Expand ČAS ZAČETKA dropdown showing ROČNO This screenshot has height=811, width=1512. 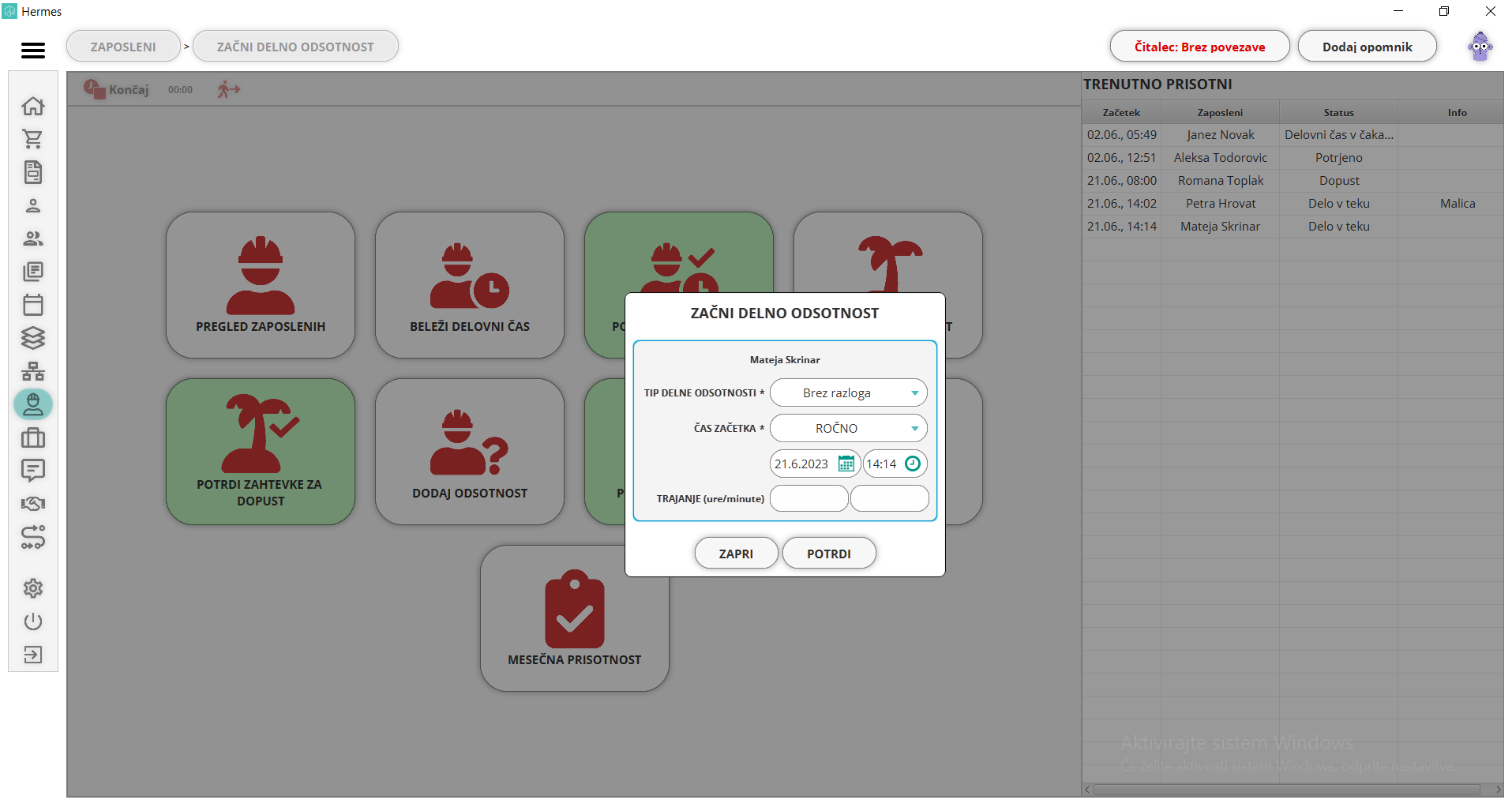click(848, 428)
